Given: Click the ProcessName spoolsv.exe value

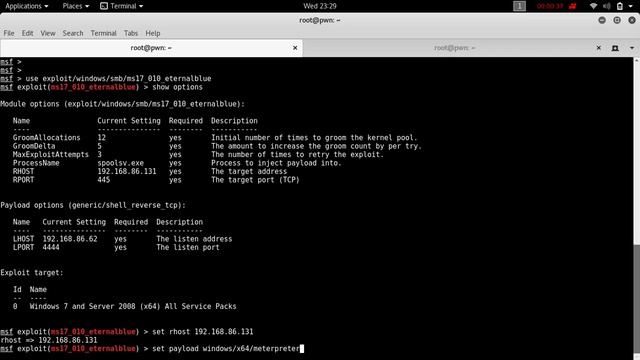Looking at the screenshot, I should 120,163.
